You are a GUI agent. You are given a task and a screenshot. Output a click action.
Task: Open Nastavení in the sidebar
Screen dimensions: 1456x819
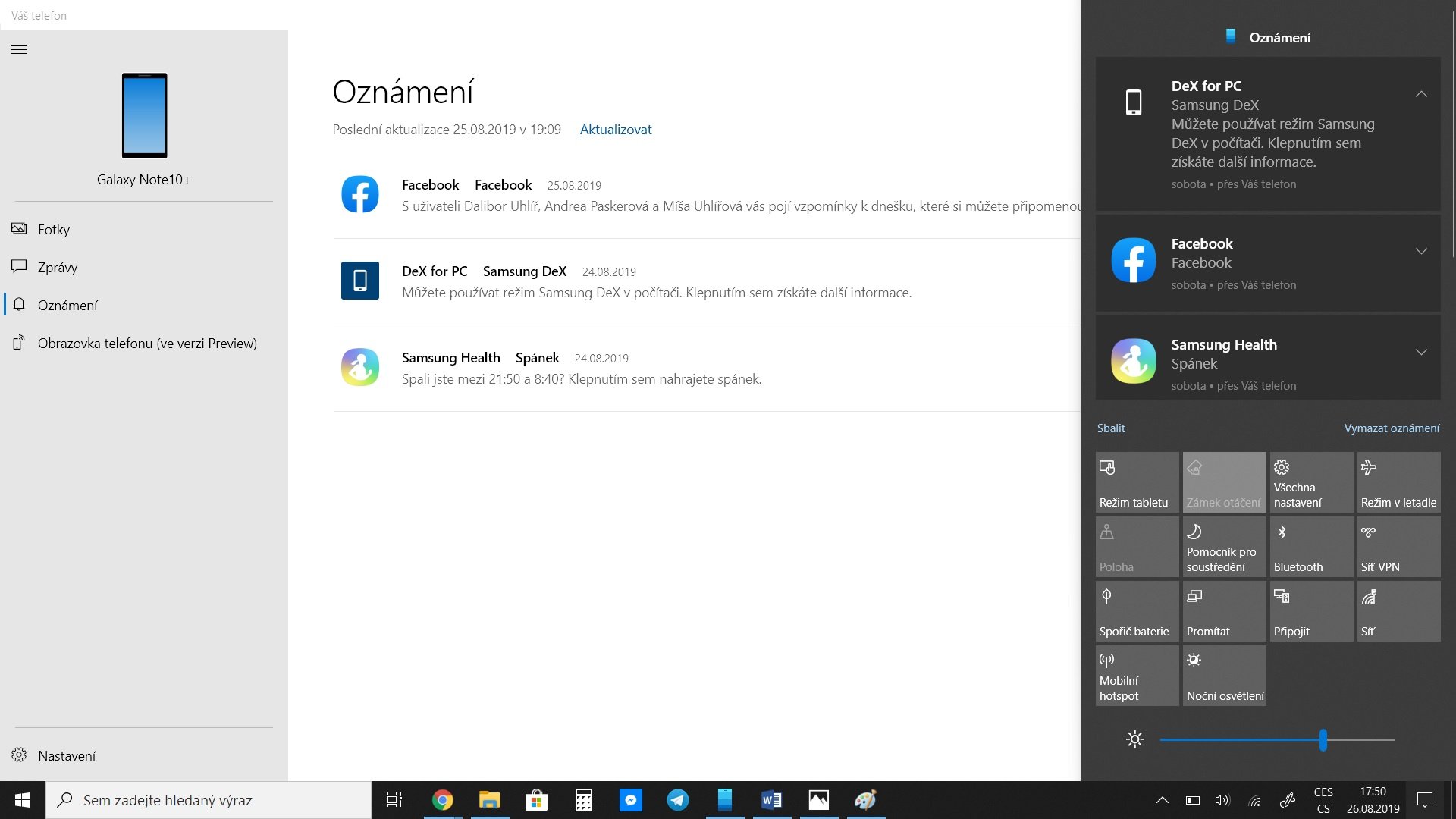point(143,755)
